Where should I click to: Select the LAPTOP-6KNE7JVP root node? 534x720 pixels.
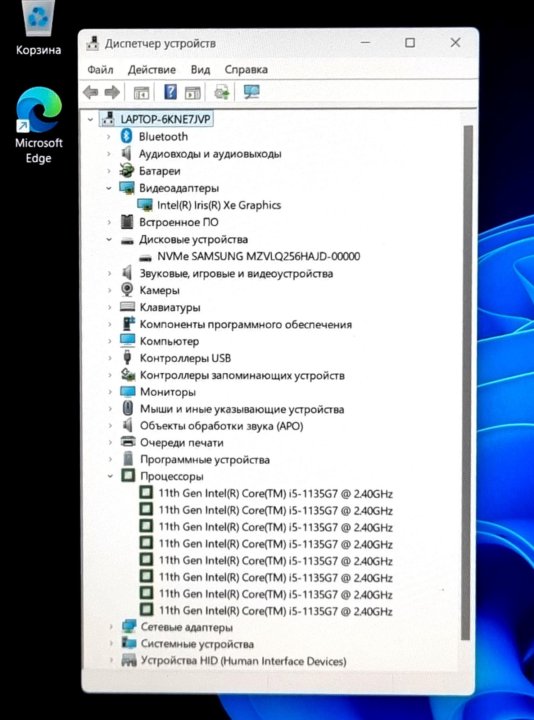click(x=165, y=119)
